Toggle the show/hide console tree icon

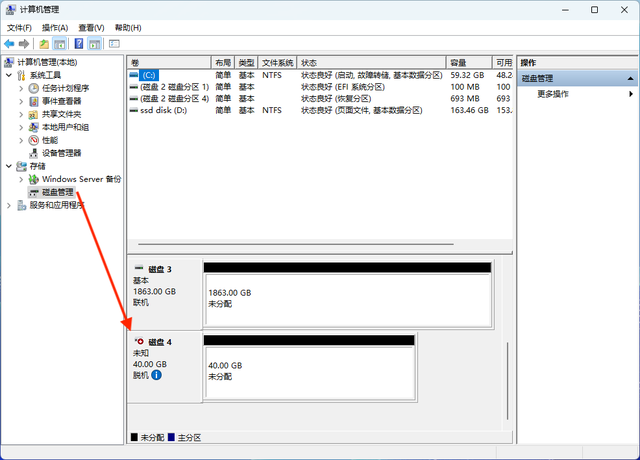pos(60,44)
